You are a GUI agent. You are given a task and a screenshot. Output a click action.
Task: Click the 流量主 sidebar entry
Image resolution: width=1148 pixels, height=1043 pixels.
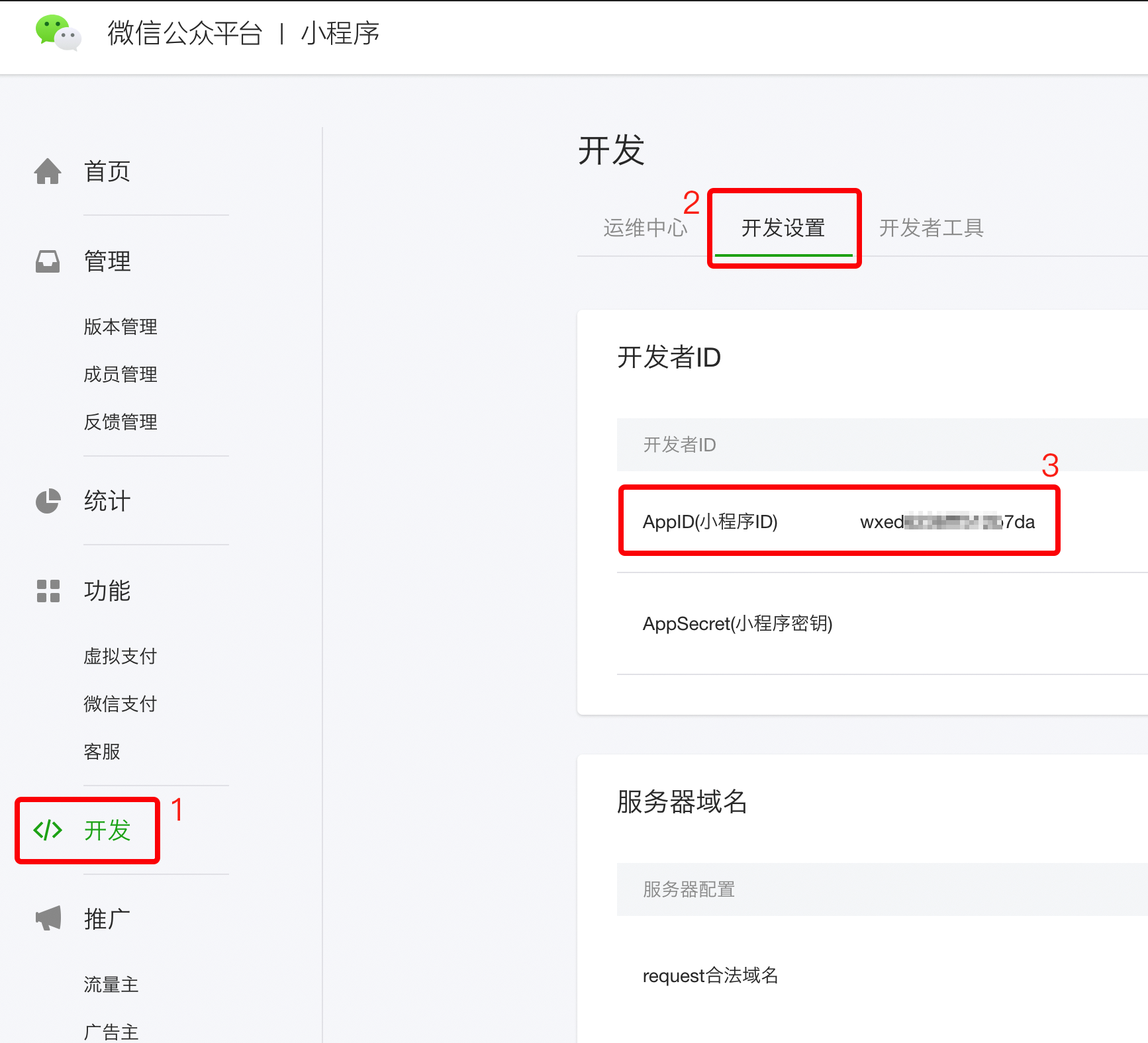111,984
